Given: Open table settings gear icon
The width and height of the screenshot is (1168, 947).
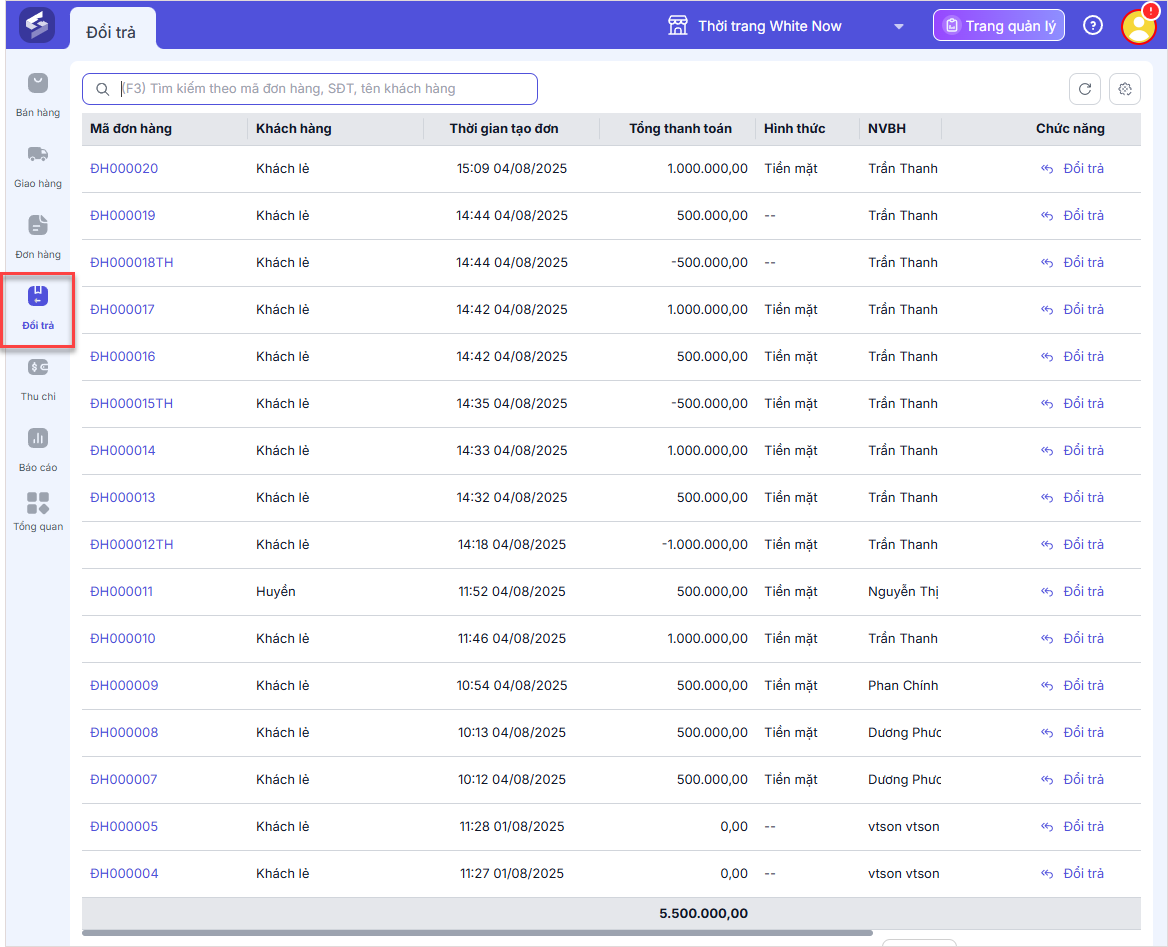Looking at the screenshot, I should click(x=1125, y=89).
